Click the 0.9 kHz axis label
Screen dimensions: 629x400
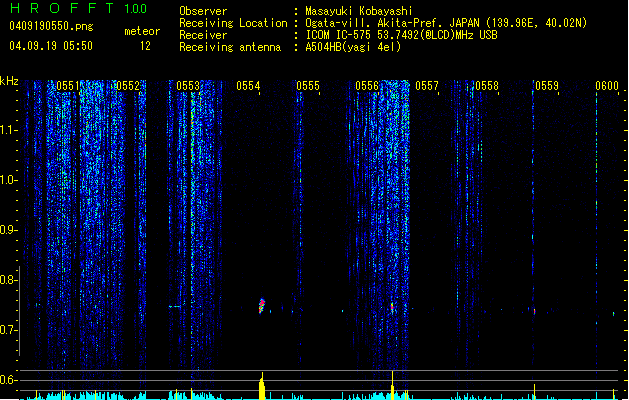click(8, 230)
